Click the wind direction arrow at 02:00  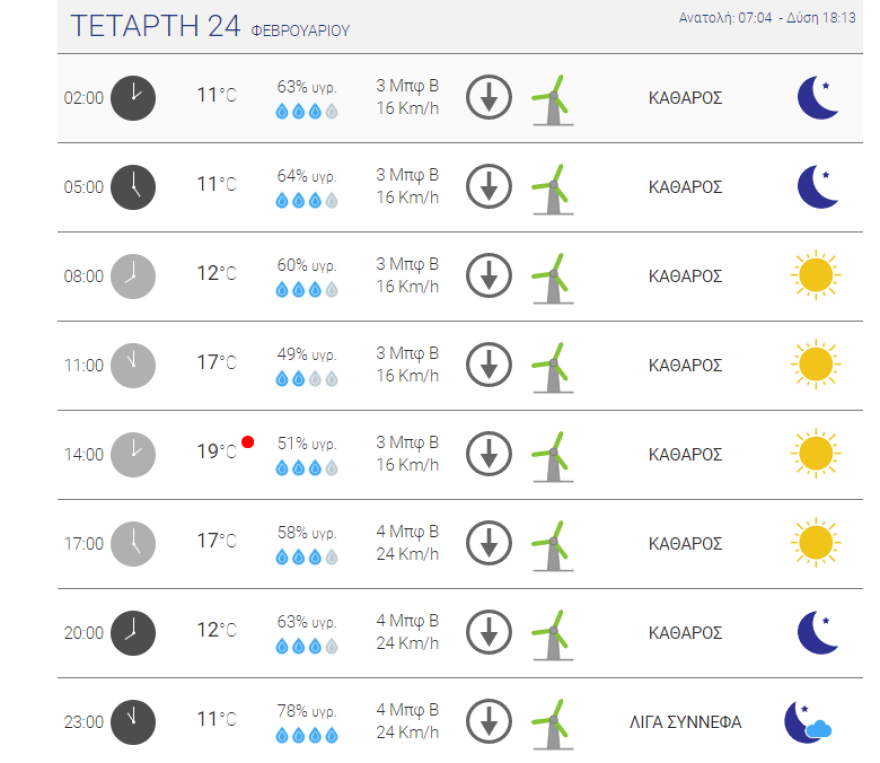coord(489,98)
